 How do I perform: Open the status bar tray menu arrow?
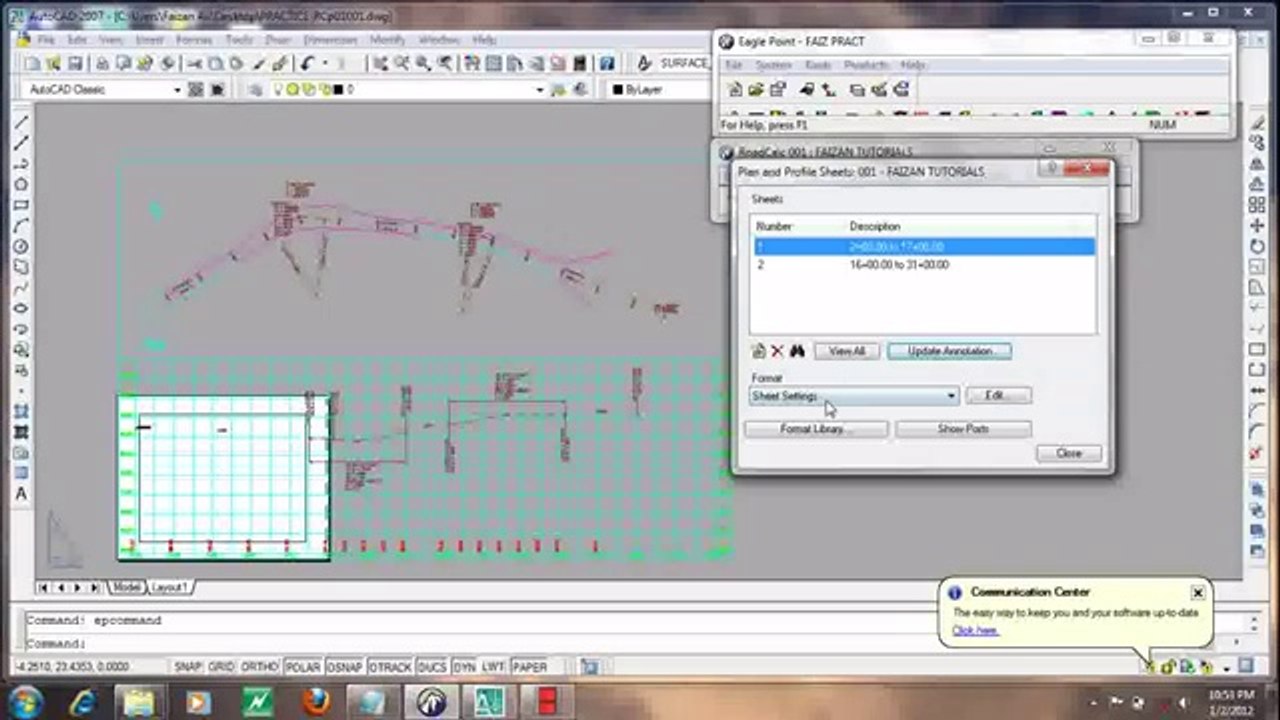click(x=1227, y=667)
